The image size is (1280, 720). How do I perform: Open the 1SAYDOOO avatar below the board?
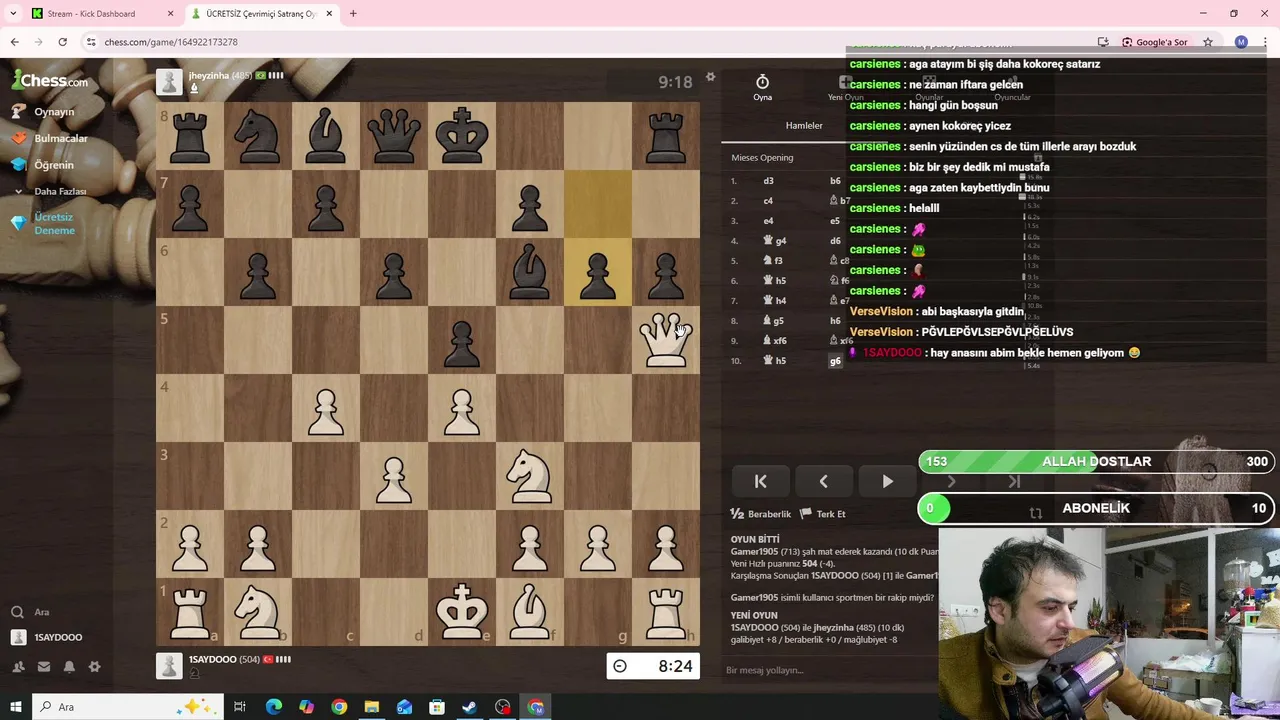click(x=169, y=665)
